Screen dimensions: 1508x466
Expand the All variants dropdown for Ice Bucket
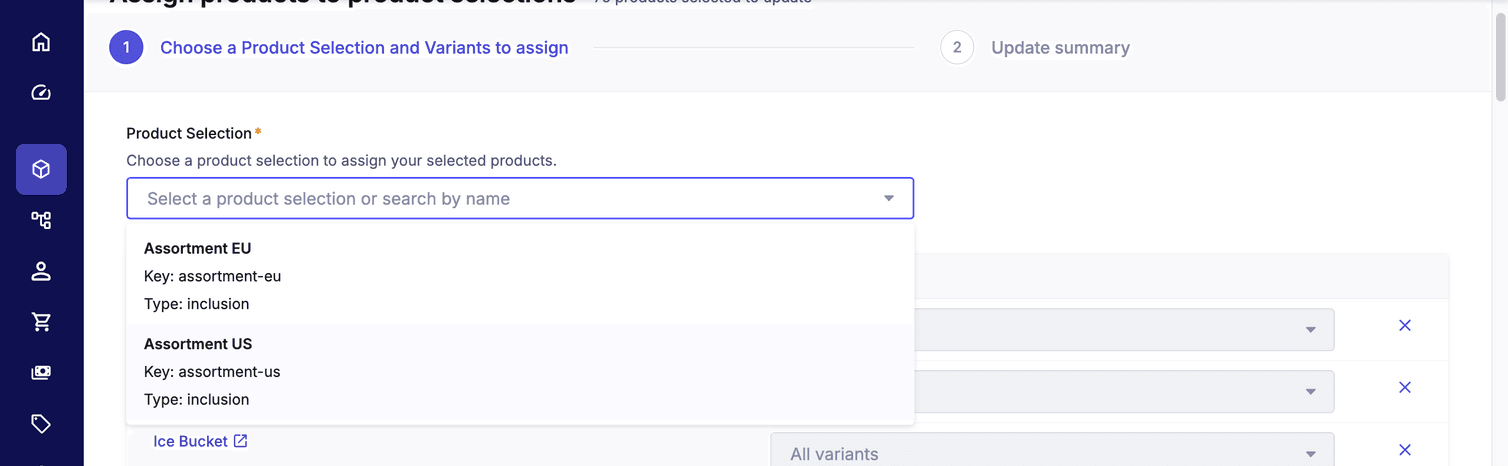click(x=1310, y=454)
